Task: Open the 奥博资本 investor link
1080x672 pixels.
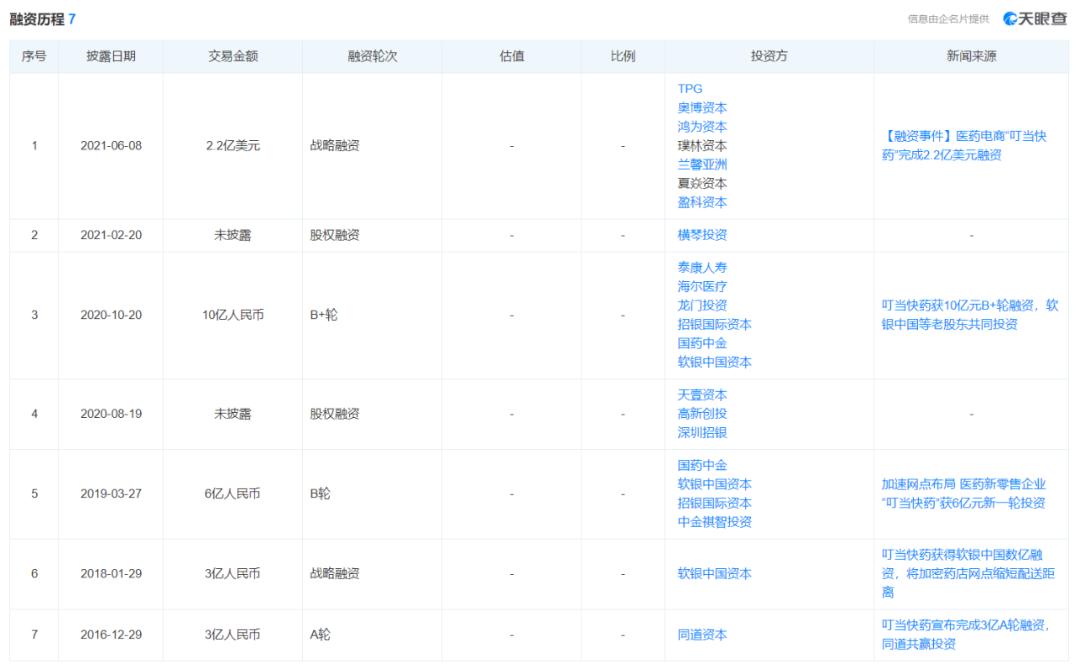Action: point(702,107)
